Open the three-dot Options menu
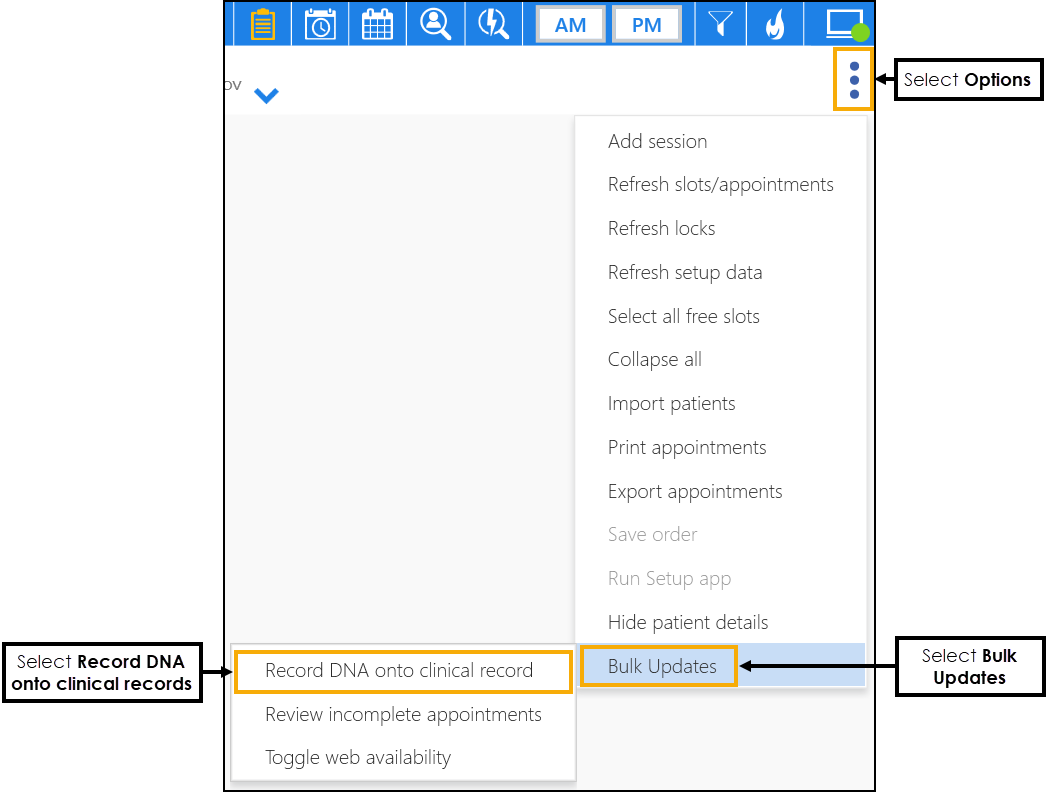 pyautogui.click(x=854, y=80)
